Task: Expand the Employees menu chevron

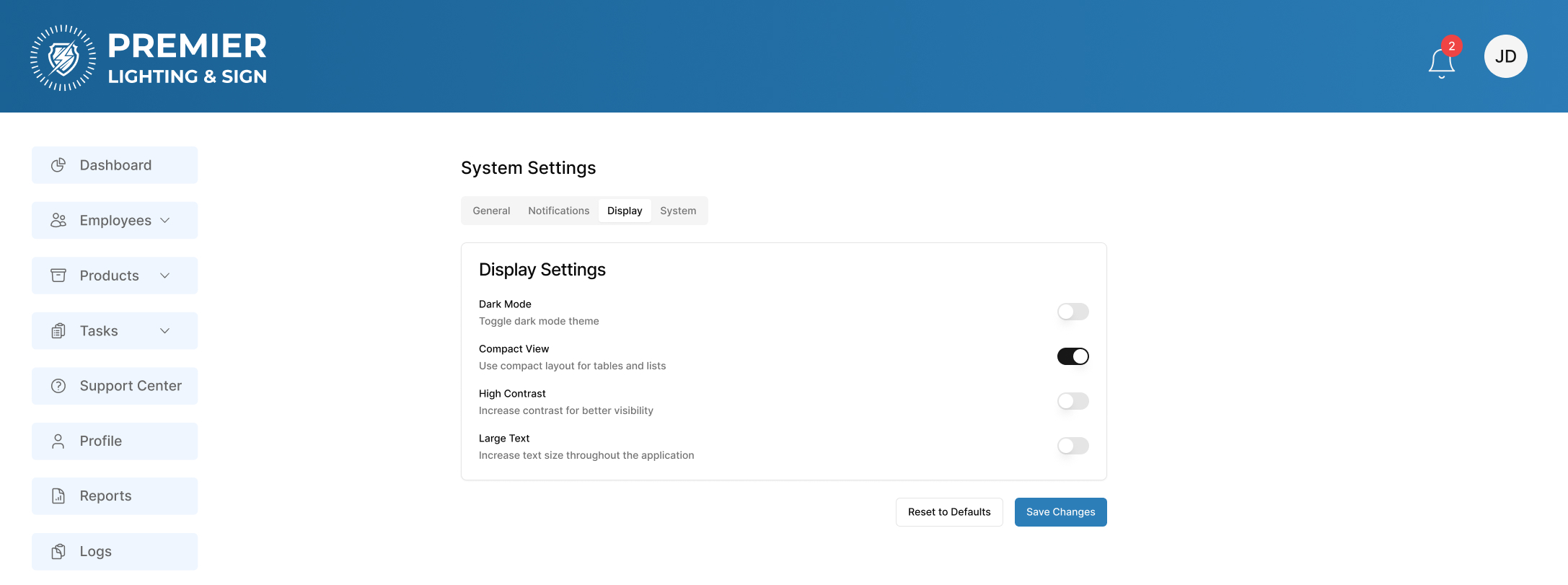Action: point(165,221)
